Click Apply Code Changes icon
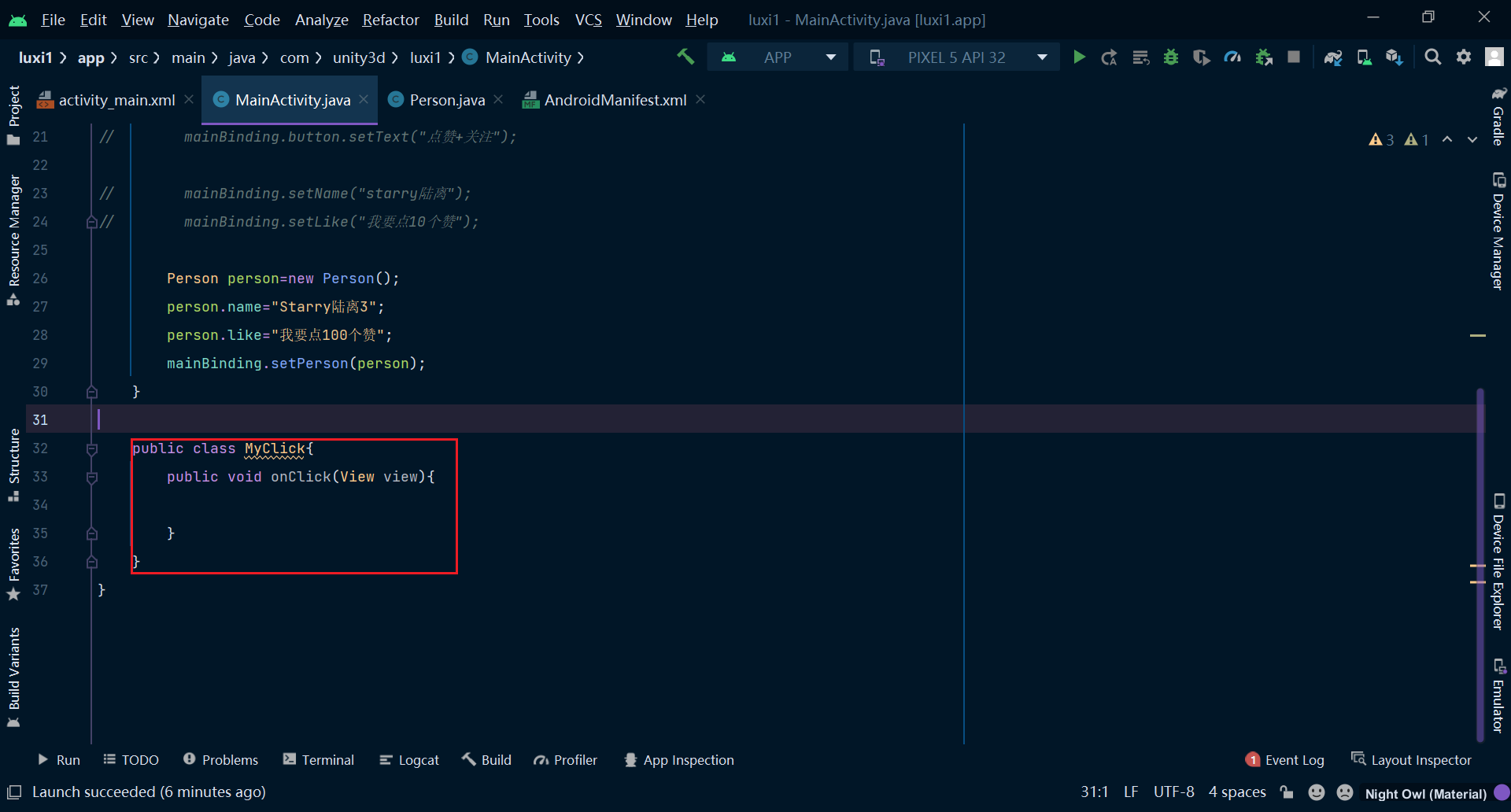The width and height of the screenshot is (1511, 812). 1140,57
